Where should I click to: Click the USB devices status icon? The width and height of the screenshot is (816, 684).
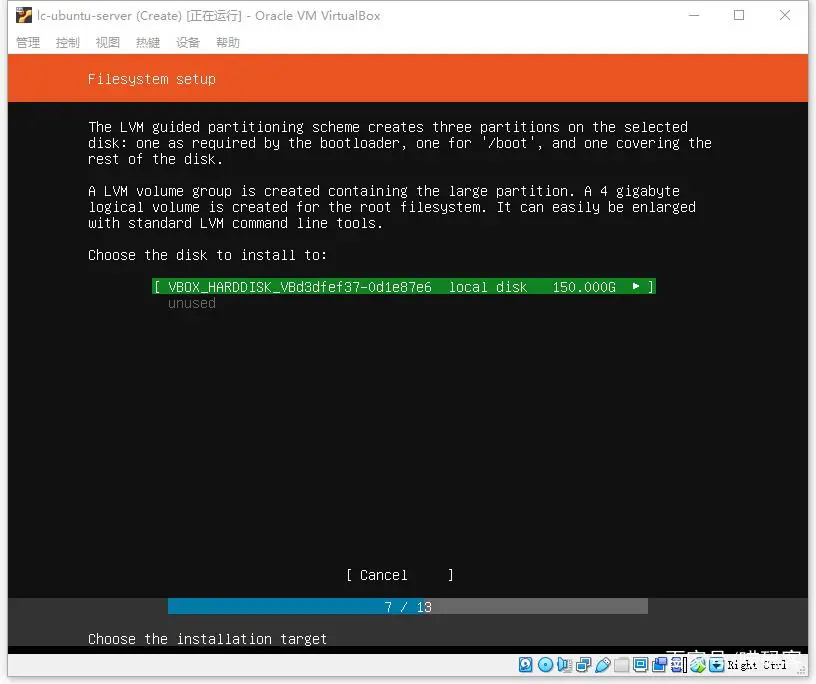coord(603,665)
